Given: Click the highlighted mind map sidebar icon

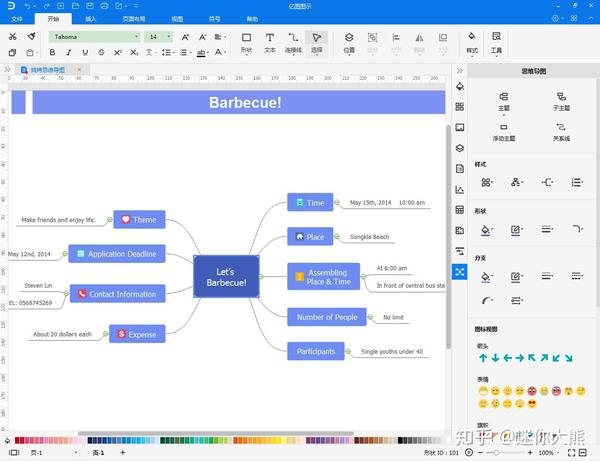Looking at the screenshot, I should pos(460,272).
